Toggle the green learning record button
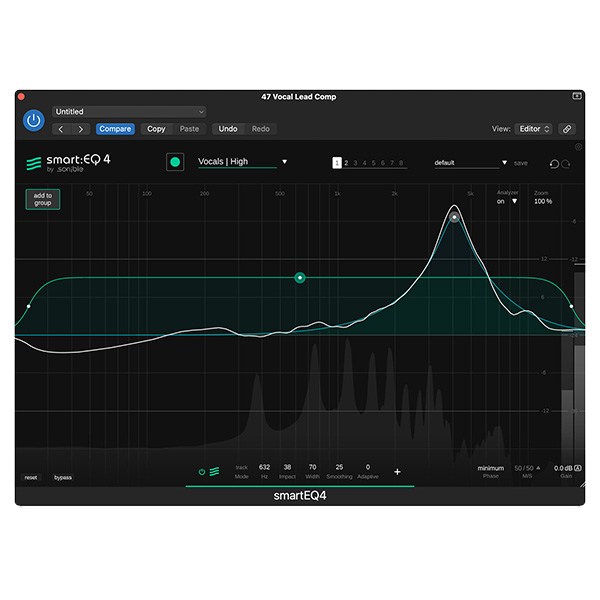This screenshot has height=600, width=600. click(175, 162)
